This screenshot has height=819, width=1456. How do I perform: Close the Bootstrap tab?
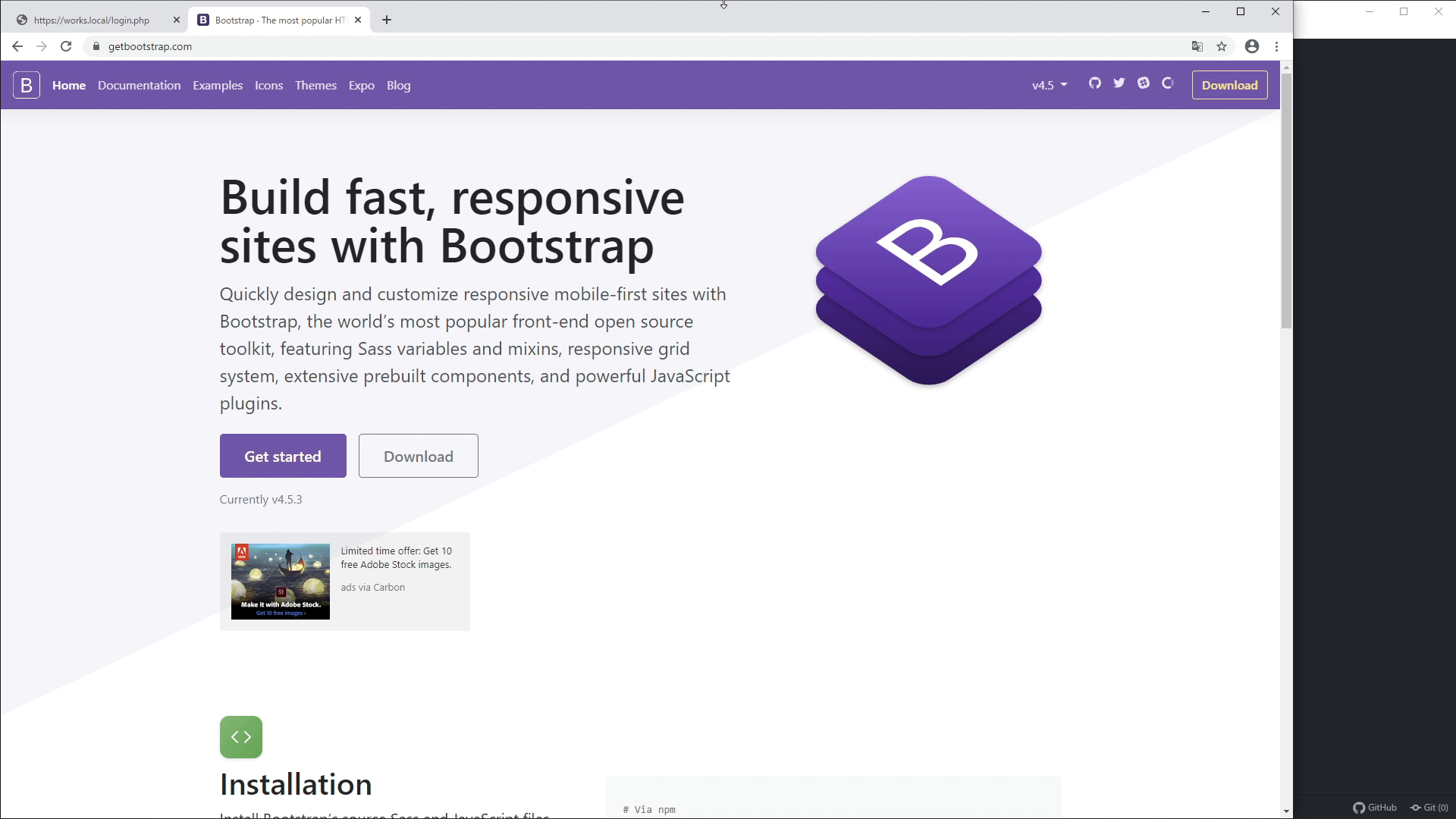(358, 20)
